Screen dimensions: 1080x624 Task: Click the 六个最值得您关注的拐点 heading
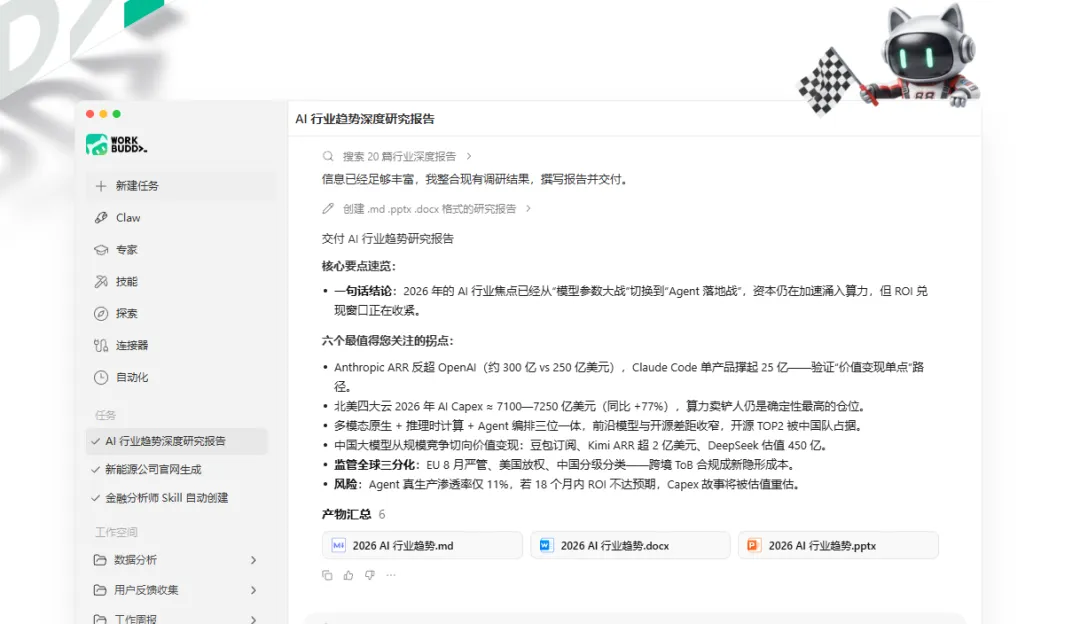tap(388, 341)
